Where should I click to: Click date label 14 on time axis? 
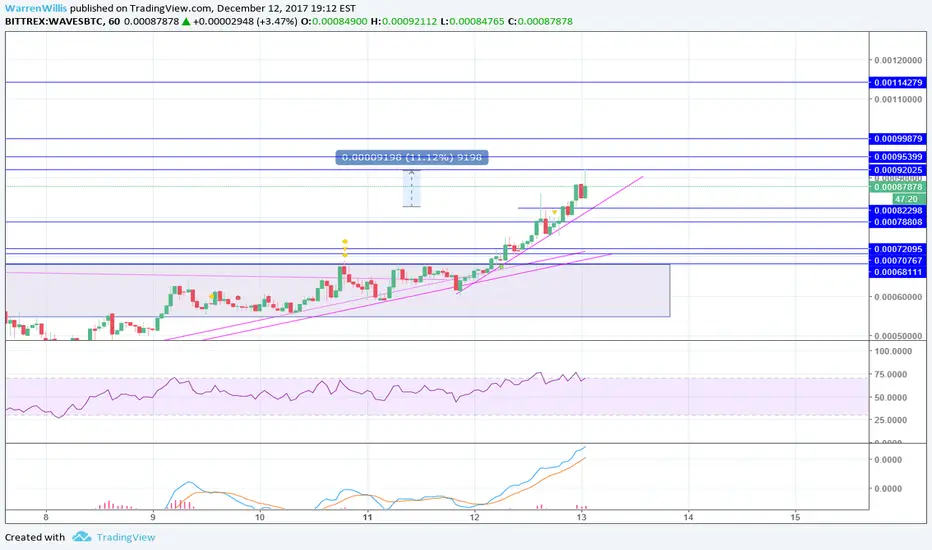(688, 517)
